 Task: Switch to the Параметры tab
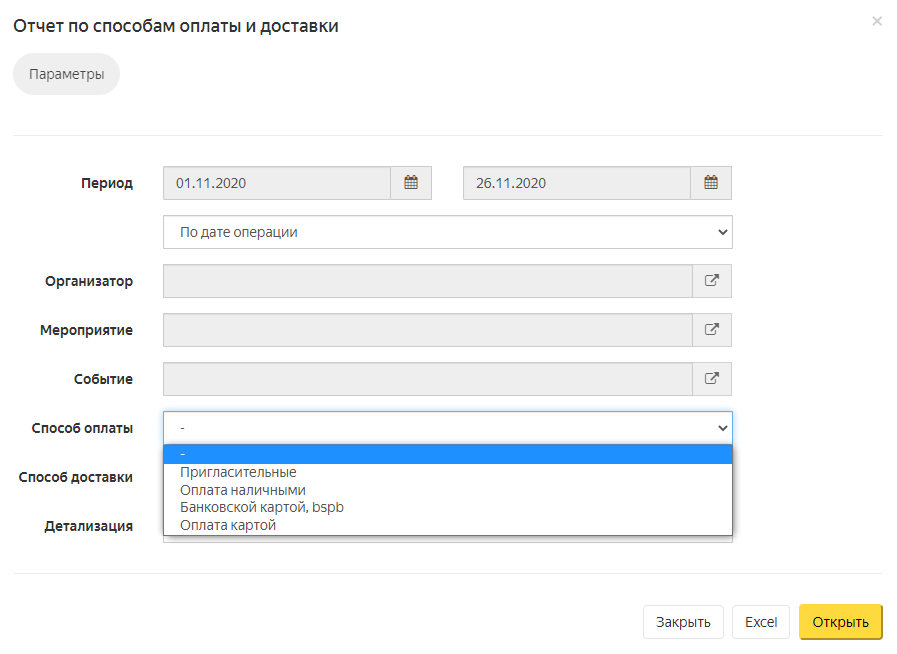tap(66, 74)
